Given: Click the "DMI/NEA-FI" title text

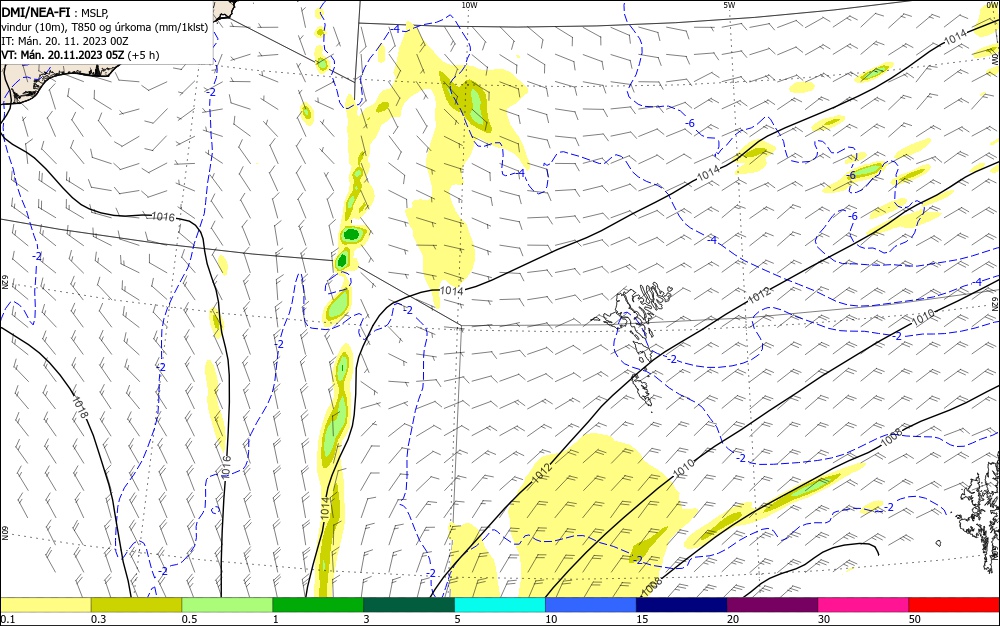Looking at the screenshot, I should point(36,11).
